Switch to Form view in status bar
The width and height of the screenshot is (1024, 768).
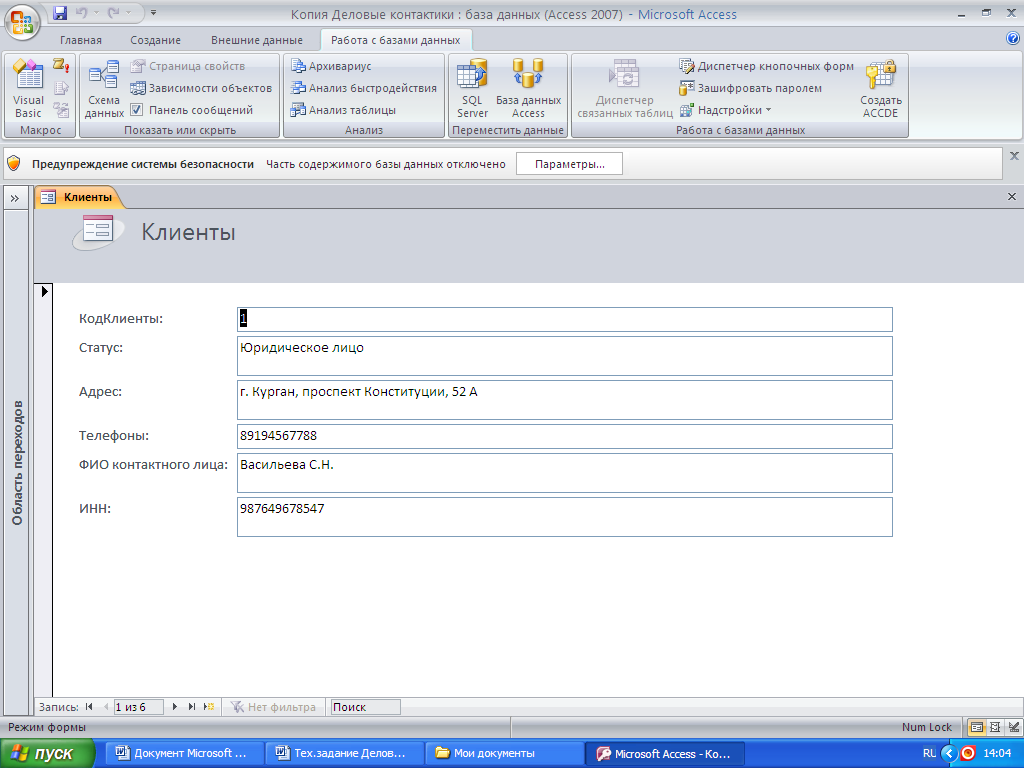[976, 727]
